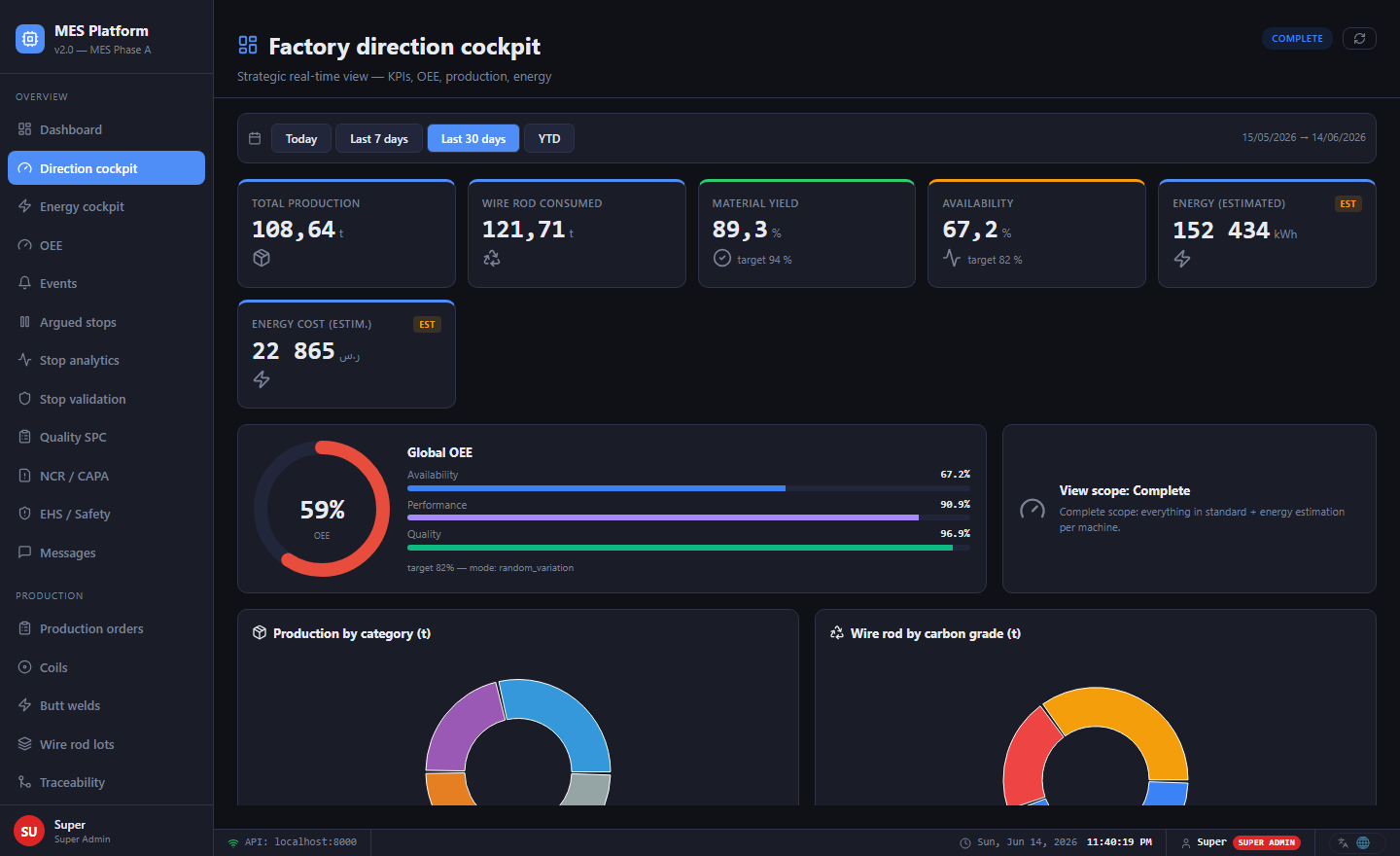The height and width of the screenshot is (856, 1400).
Task: Go to the OEE page
Action: 106,245
